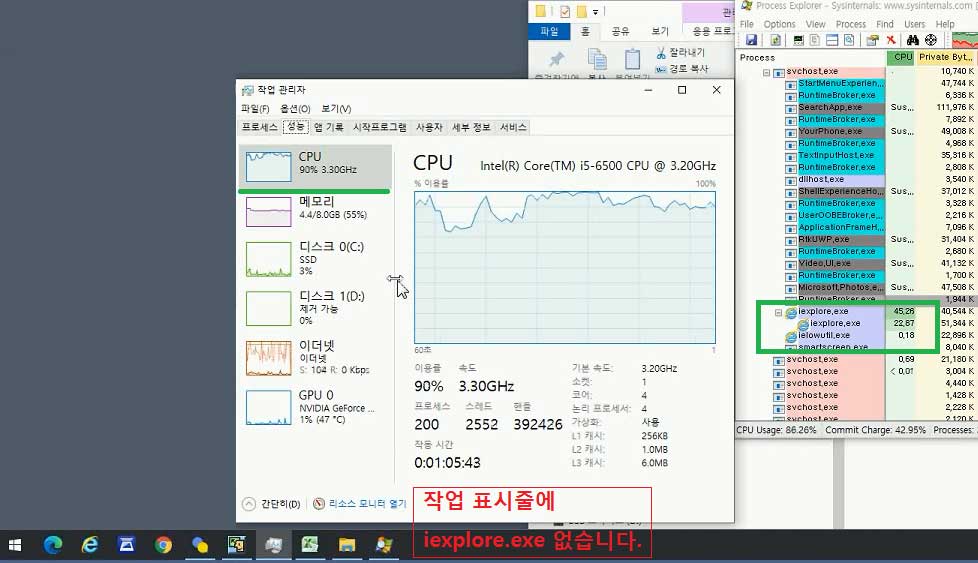Image resolution: width=978 pixels, height=563 pixels.
Task: Sort by CPU column header in Process Explorer
Action: point(901,57)
